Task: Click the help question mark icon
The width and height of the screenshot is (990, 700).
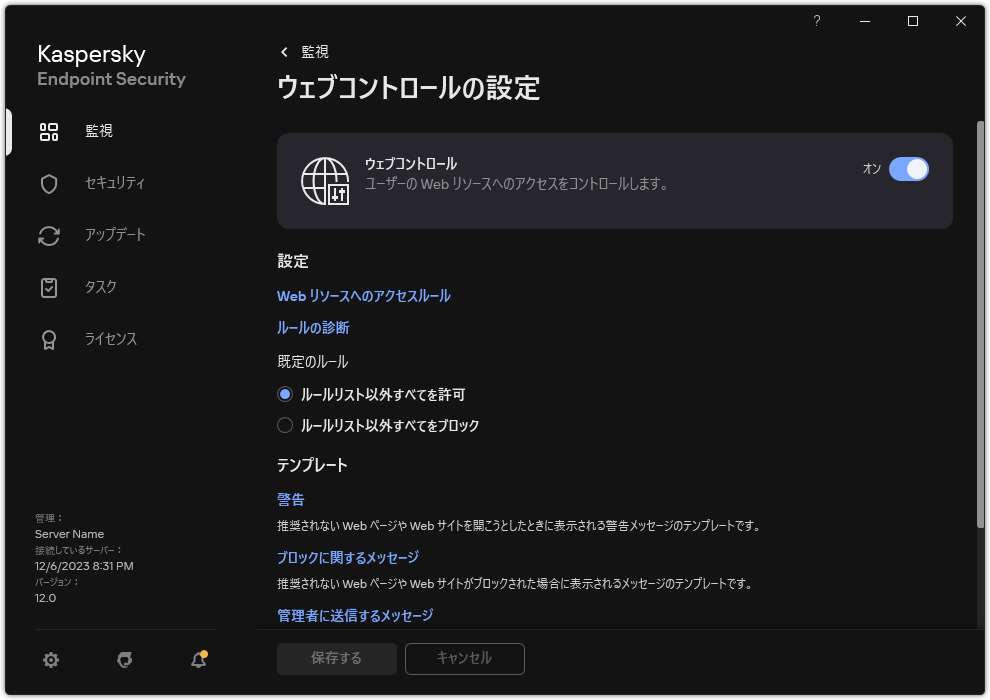Action: [x=816, y=21]
